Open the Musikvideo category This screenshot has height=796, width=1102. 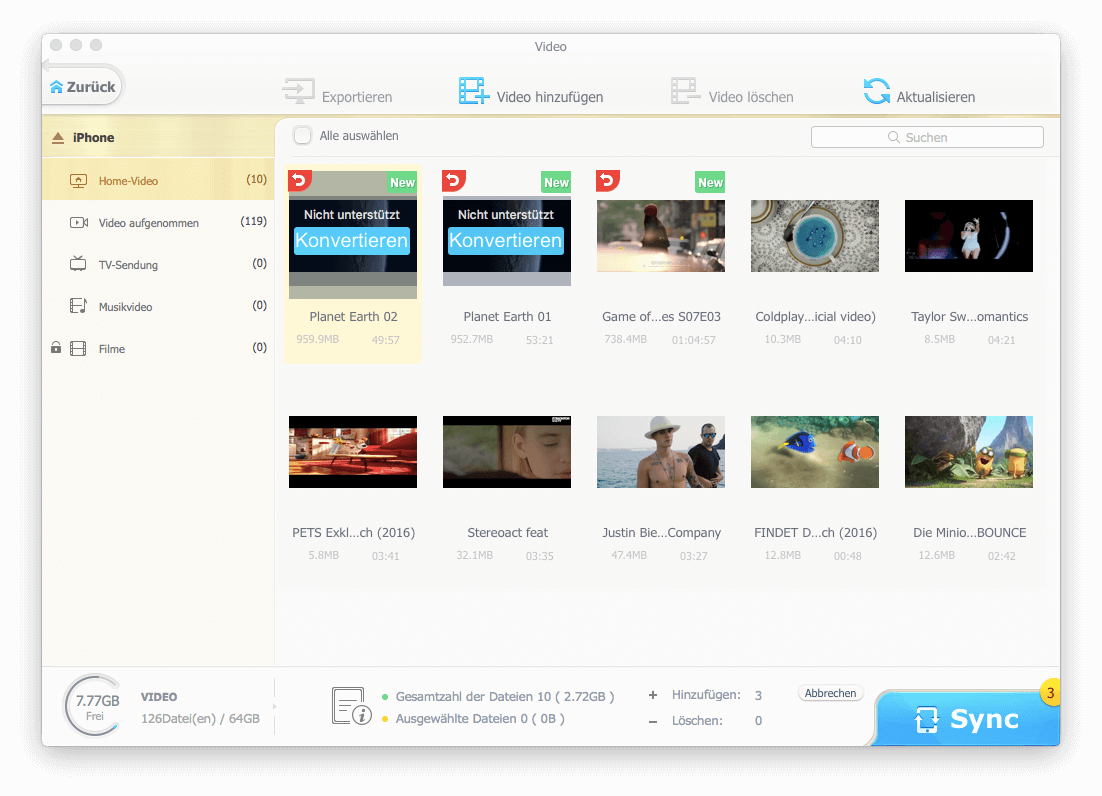125,307
